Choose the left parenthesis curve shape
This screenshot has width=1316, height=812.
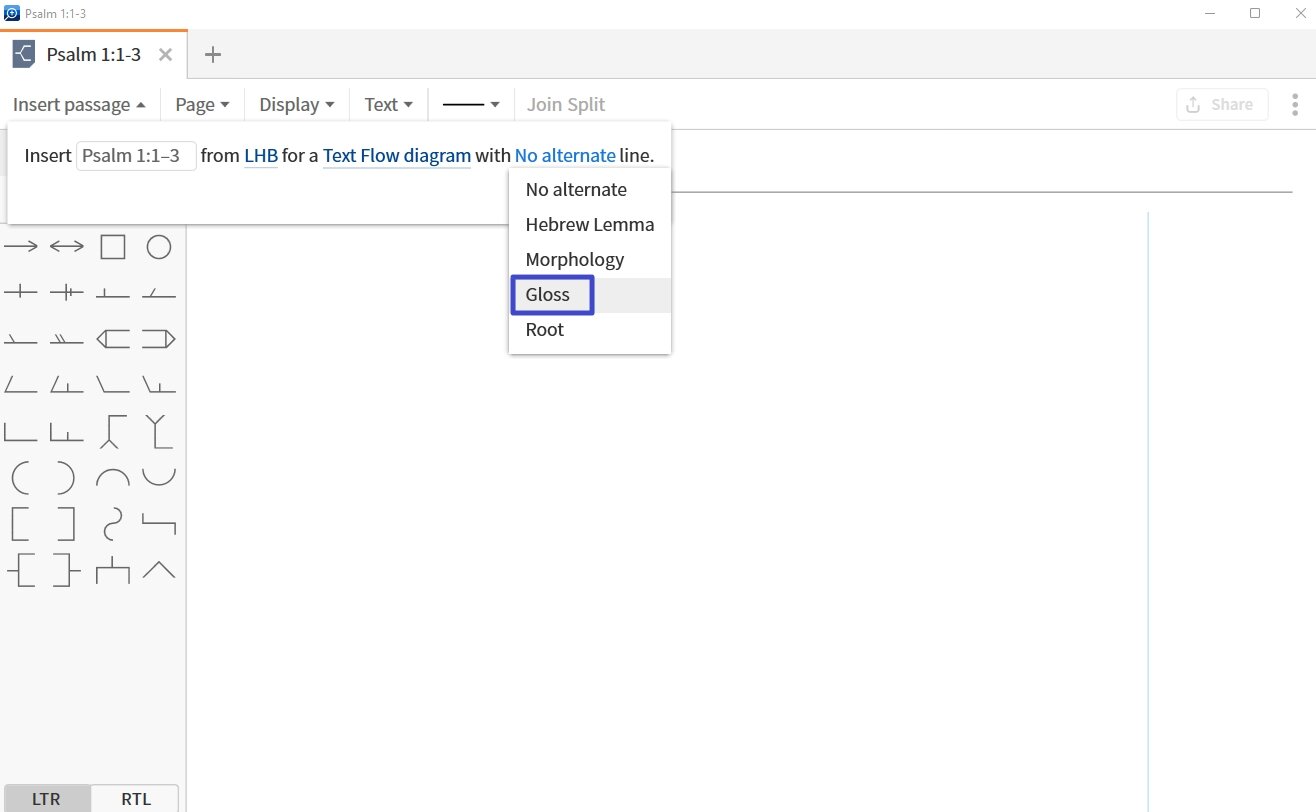point(21,478)
